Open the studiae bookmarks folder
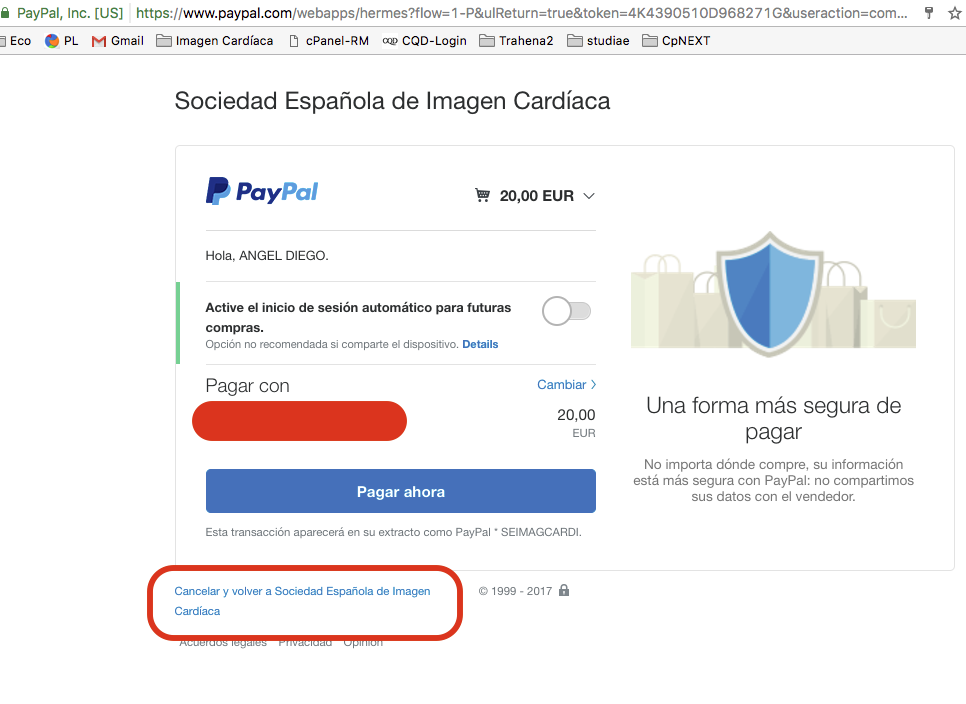The width and height of the screenshot is (966, 704). pyautogui.click(x=598, y=41)
